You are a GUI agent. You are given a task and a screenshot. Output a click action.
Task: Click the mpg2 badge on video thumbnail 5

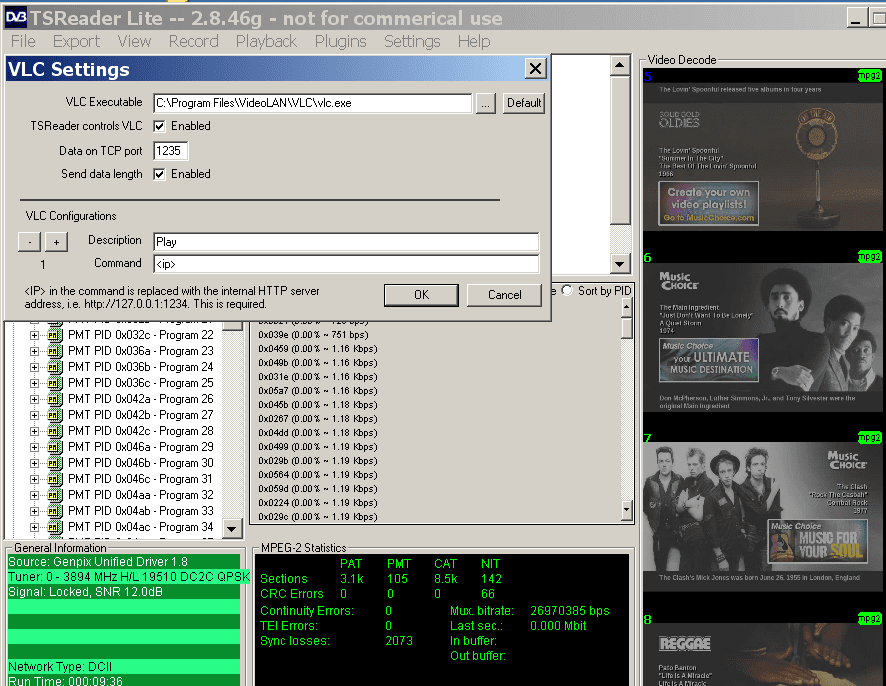pos(869,76)
